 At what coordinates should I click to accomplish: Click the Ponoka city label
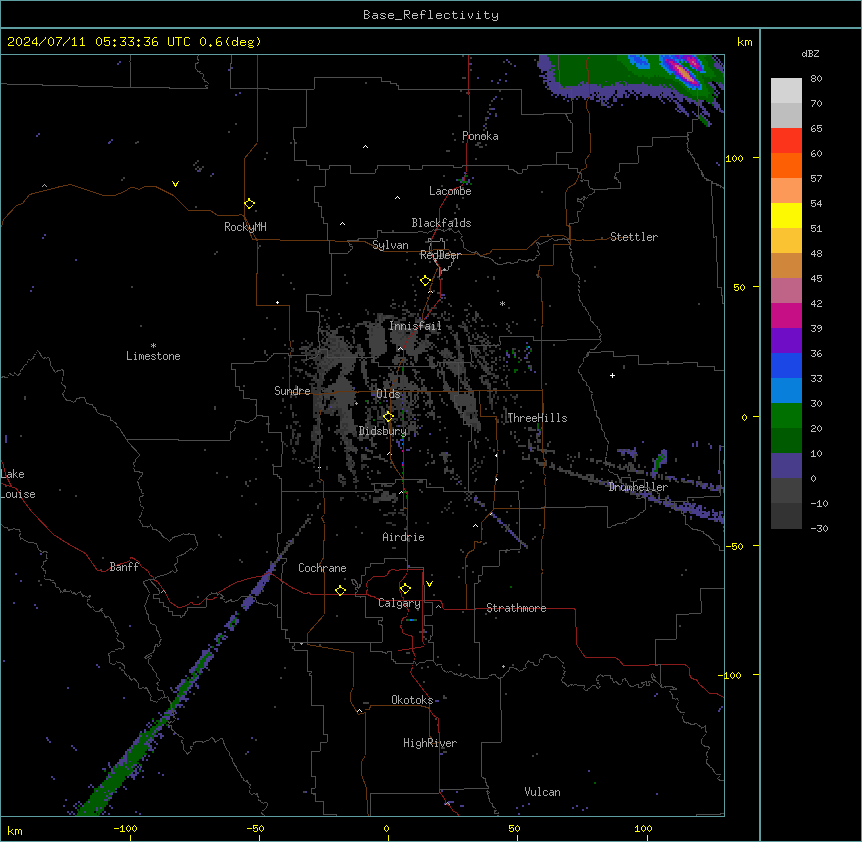point(480,136)
